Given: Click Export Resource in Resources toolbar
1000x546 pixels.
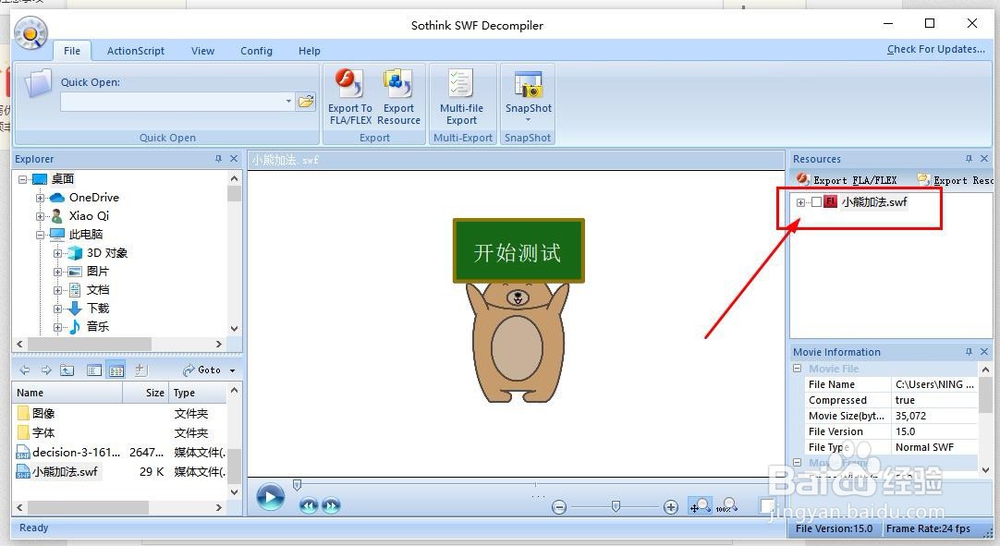Looking at the screenshot, I should [x=955, y=180].
